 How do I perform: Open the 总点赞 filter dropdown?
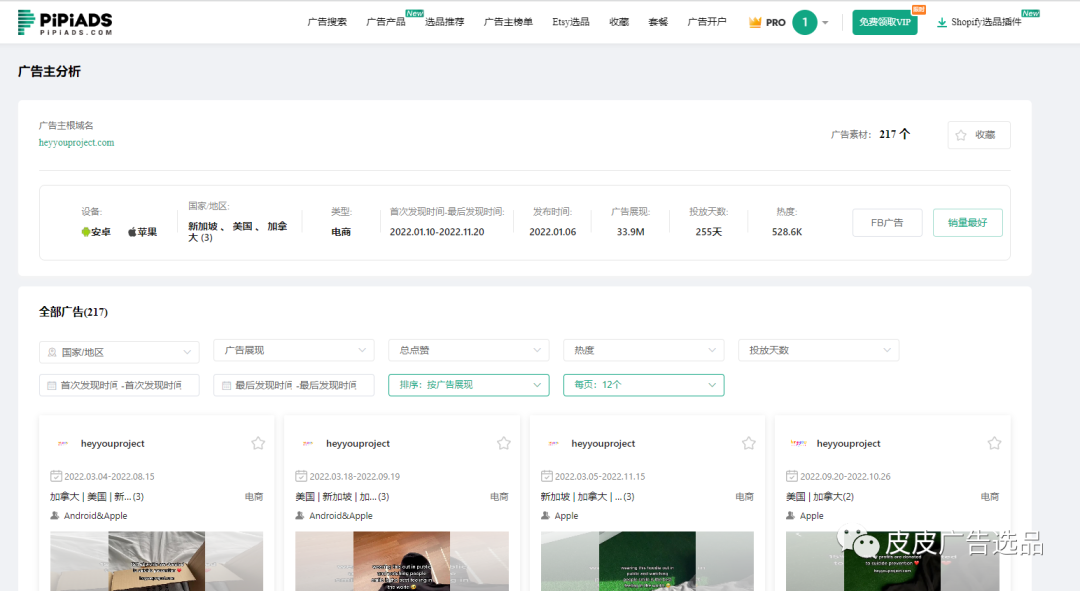coord(468,350)
